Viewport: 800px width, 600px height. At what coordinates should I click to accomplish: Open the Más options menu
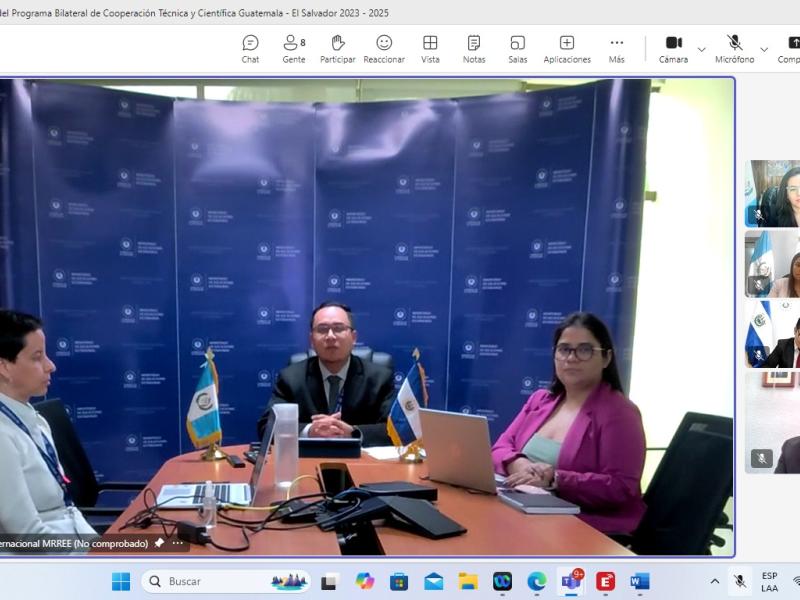pyautogui.click(x=617, y=48)
